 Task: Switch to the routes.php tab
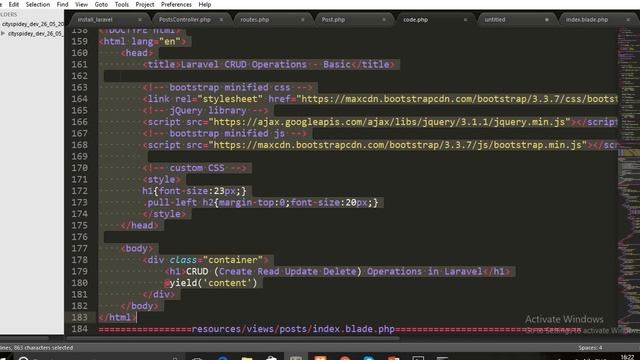[255, 20]
